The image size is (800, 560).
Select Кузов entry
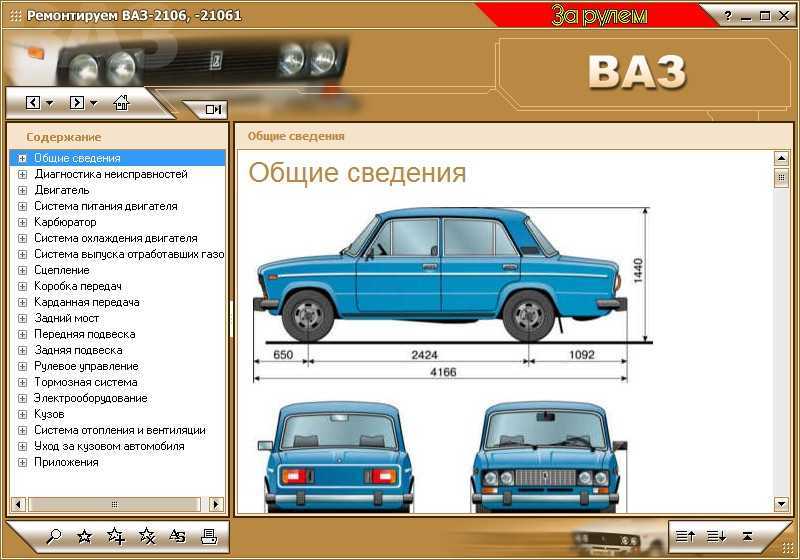[x=49, y=414]
